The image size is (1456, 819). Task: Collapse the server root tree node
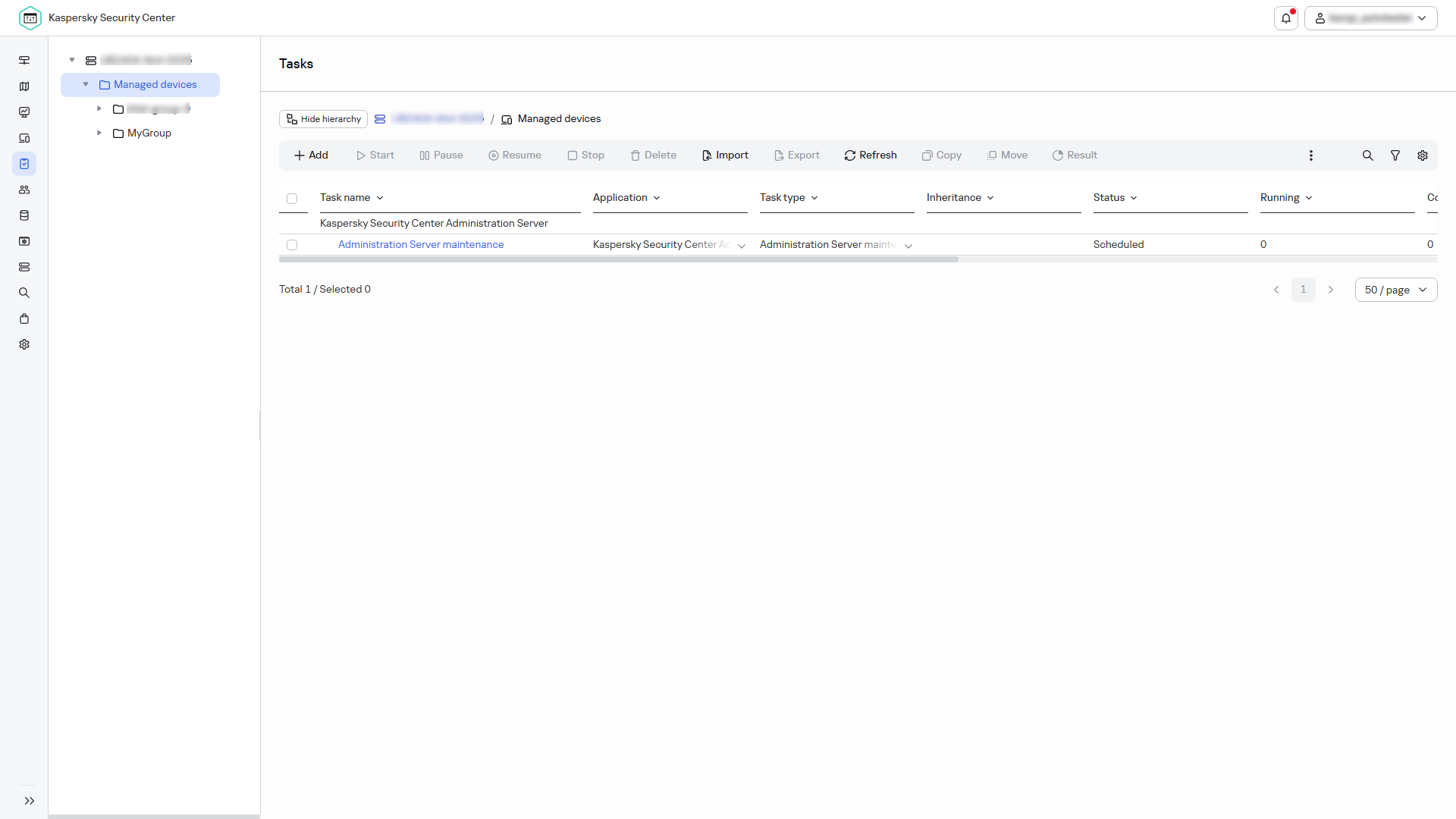tap(72, 60)
